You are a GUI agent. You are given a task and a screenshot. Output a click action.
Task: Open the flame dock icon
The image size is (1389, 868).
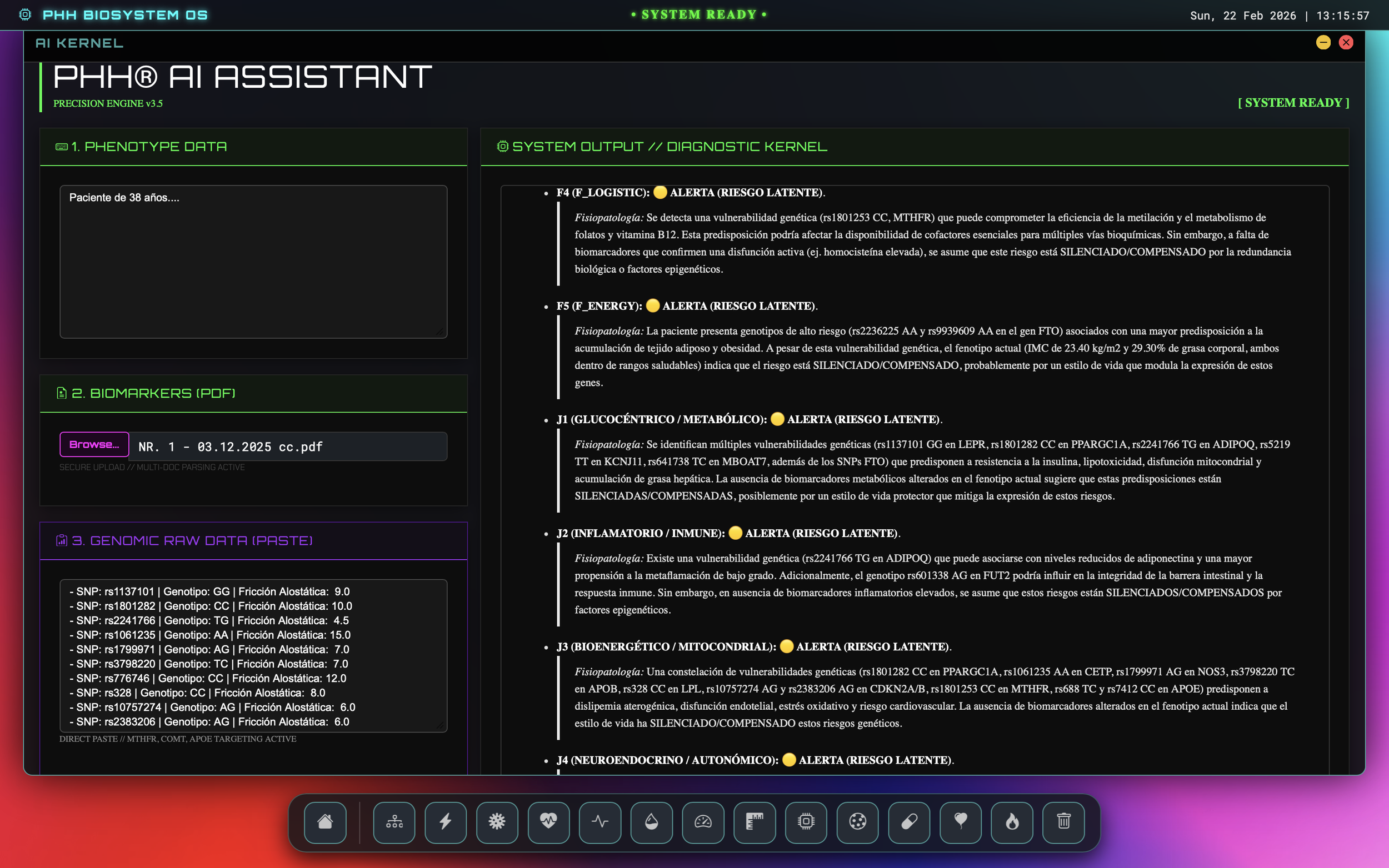coord(1012,821)
